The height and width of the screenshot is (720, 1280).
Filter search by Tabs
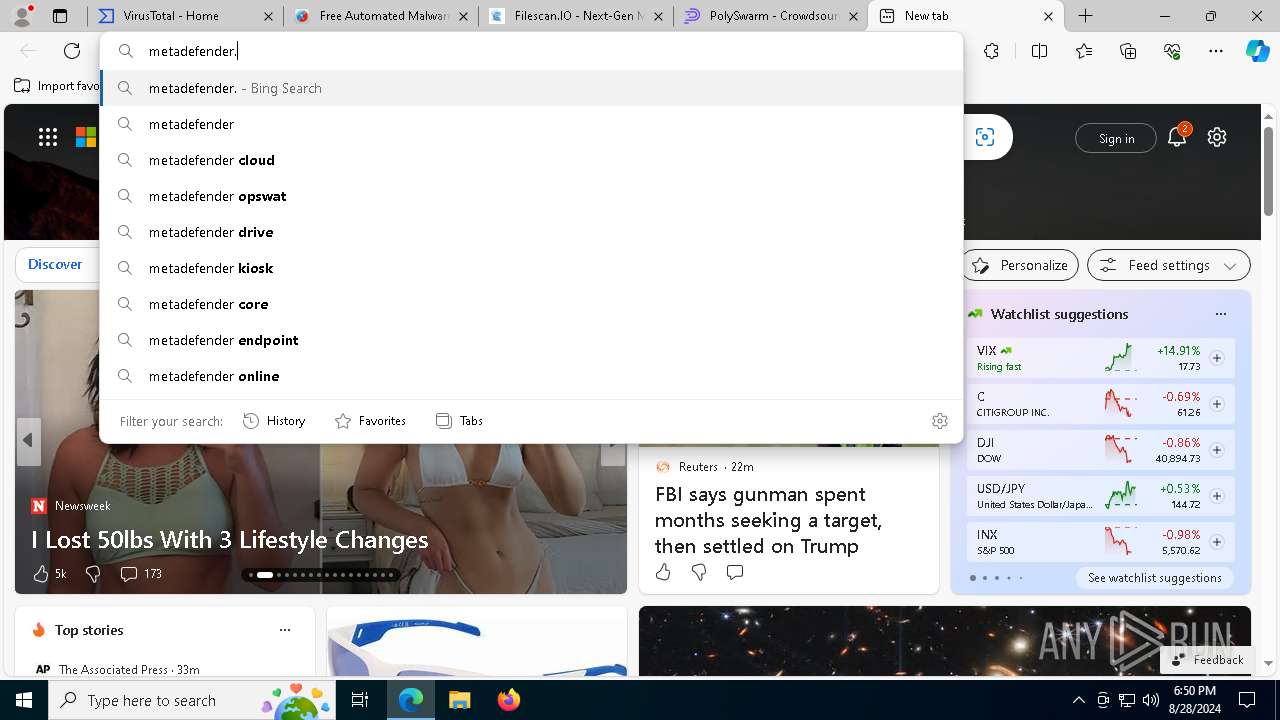tap(459, 421)
